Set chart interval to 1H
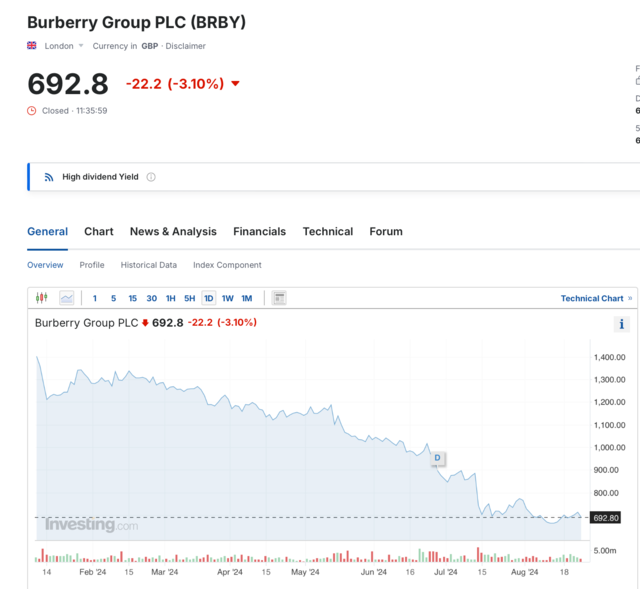 (171, 298)
